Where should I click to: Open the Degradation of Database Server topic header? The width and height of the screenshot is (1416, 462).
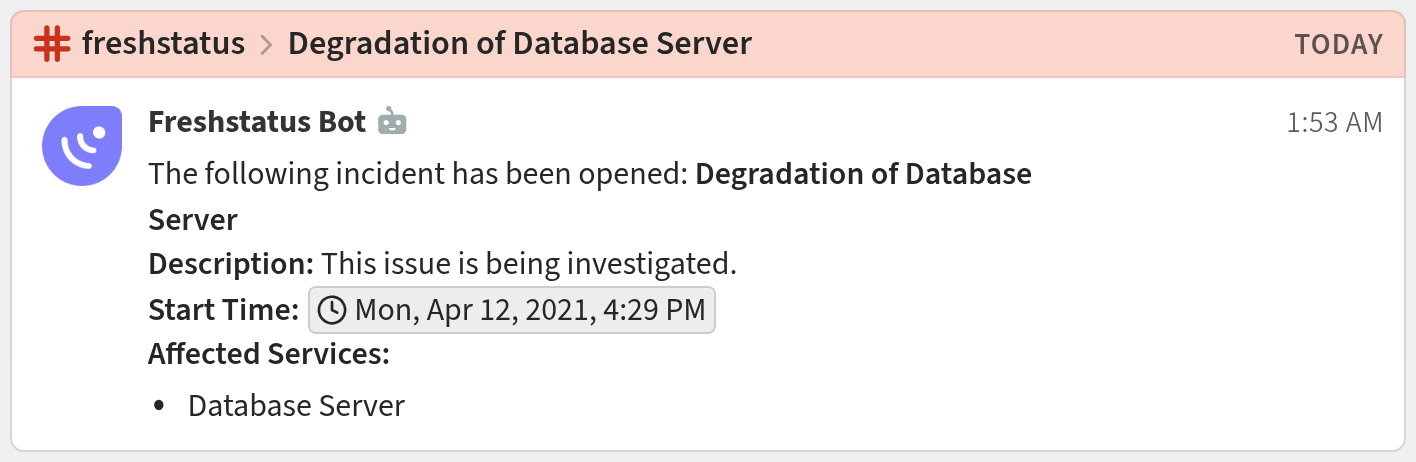pyautogui.click(x=519, y=44)
